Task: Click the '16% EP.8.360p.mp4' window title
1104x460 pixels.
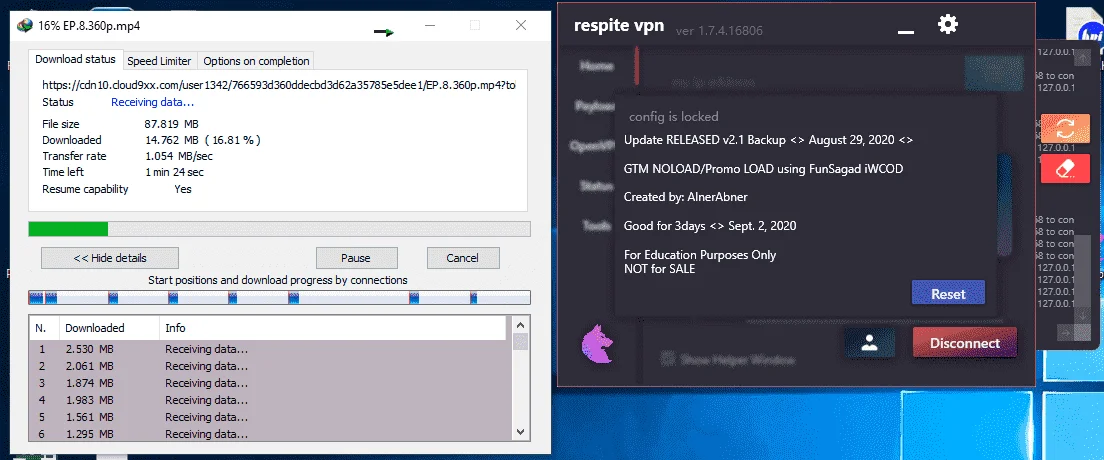Action: 89,26
